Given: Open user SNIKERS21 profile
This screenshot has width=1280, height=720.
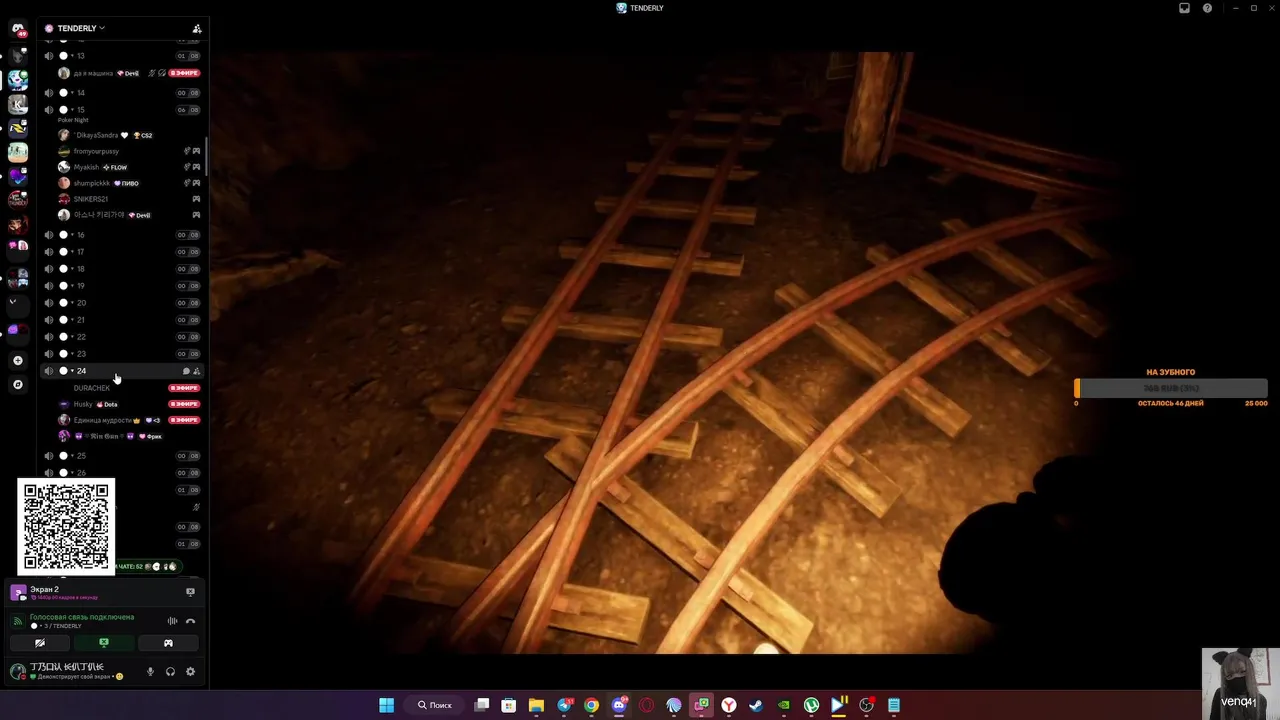Looking at the screenshot, I should click(130, 199).
